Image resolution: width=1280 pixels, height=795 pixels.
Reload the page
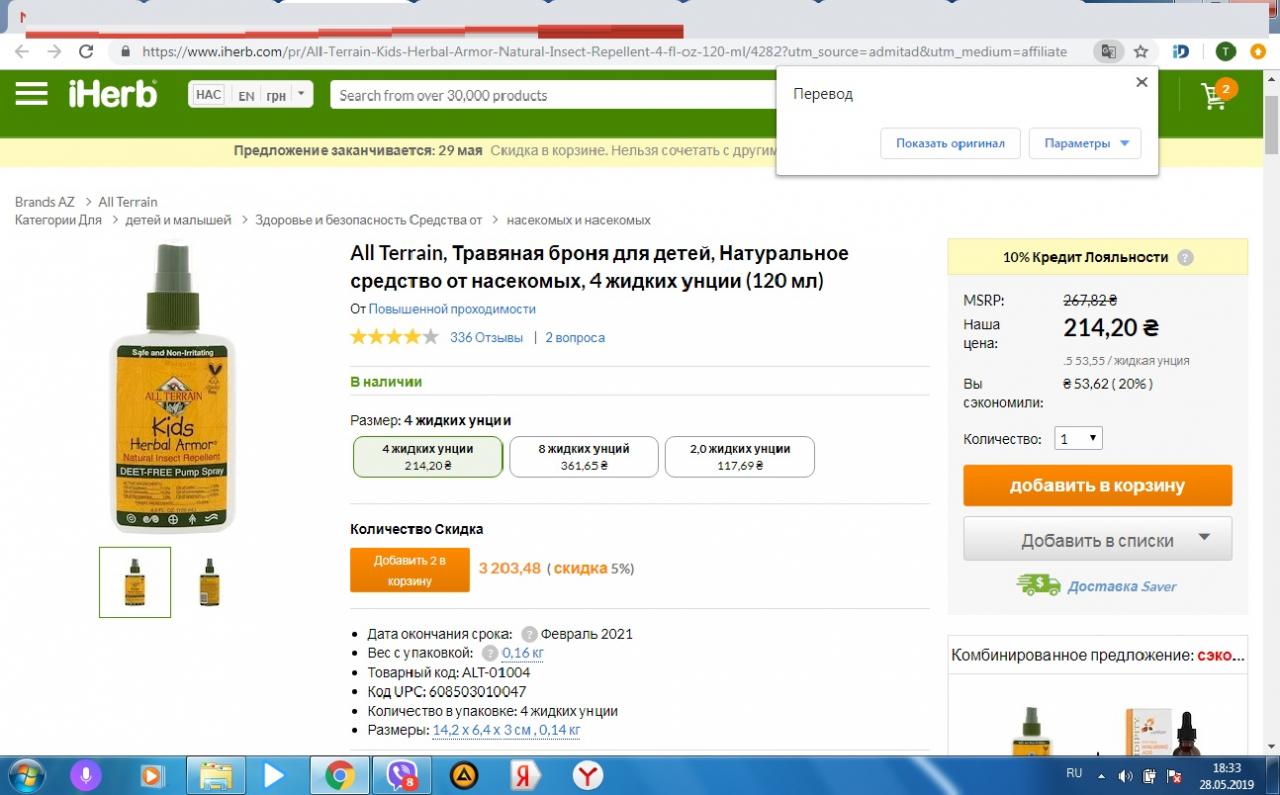coord(86,51)
